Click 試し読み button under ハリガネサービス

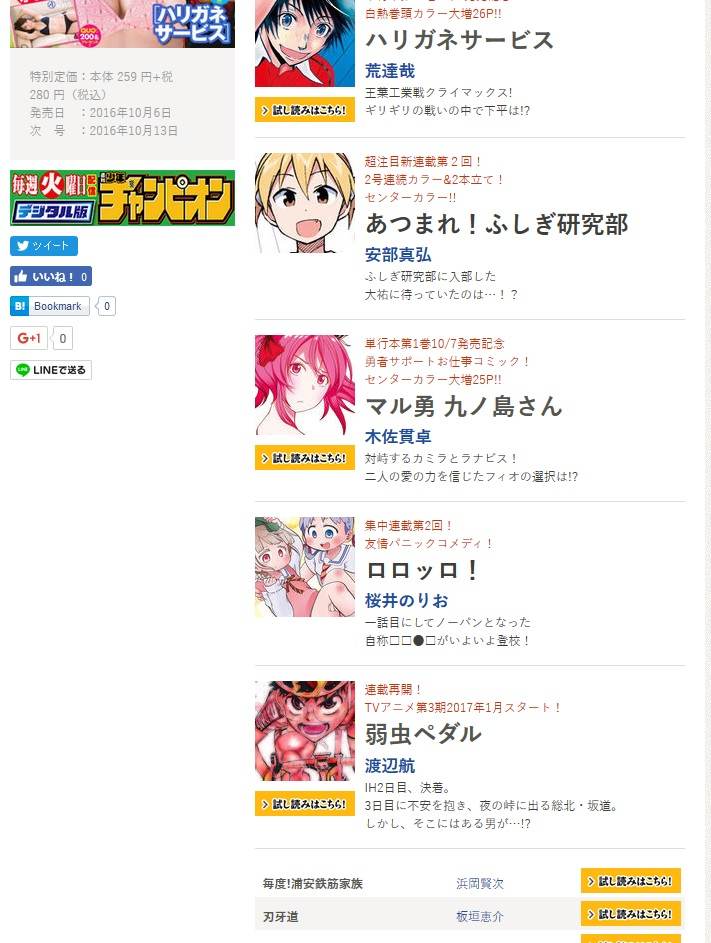tap(305, 110)
